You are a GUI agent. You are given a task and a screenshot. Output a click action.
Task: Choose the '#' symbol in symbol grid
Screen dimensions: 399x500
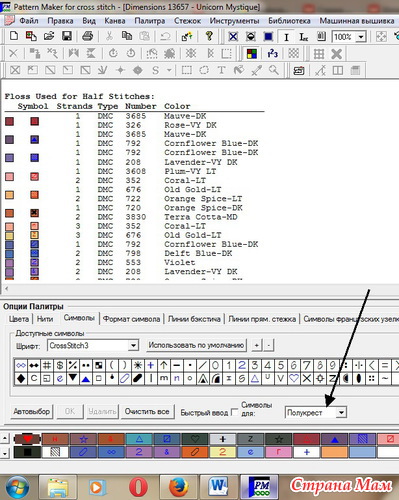point(47,365)
